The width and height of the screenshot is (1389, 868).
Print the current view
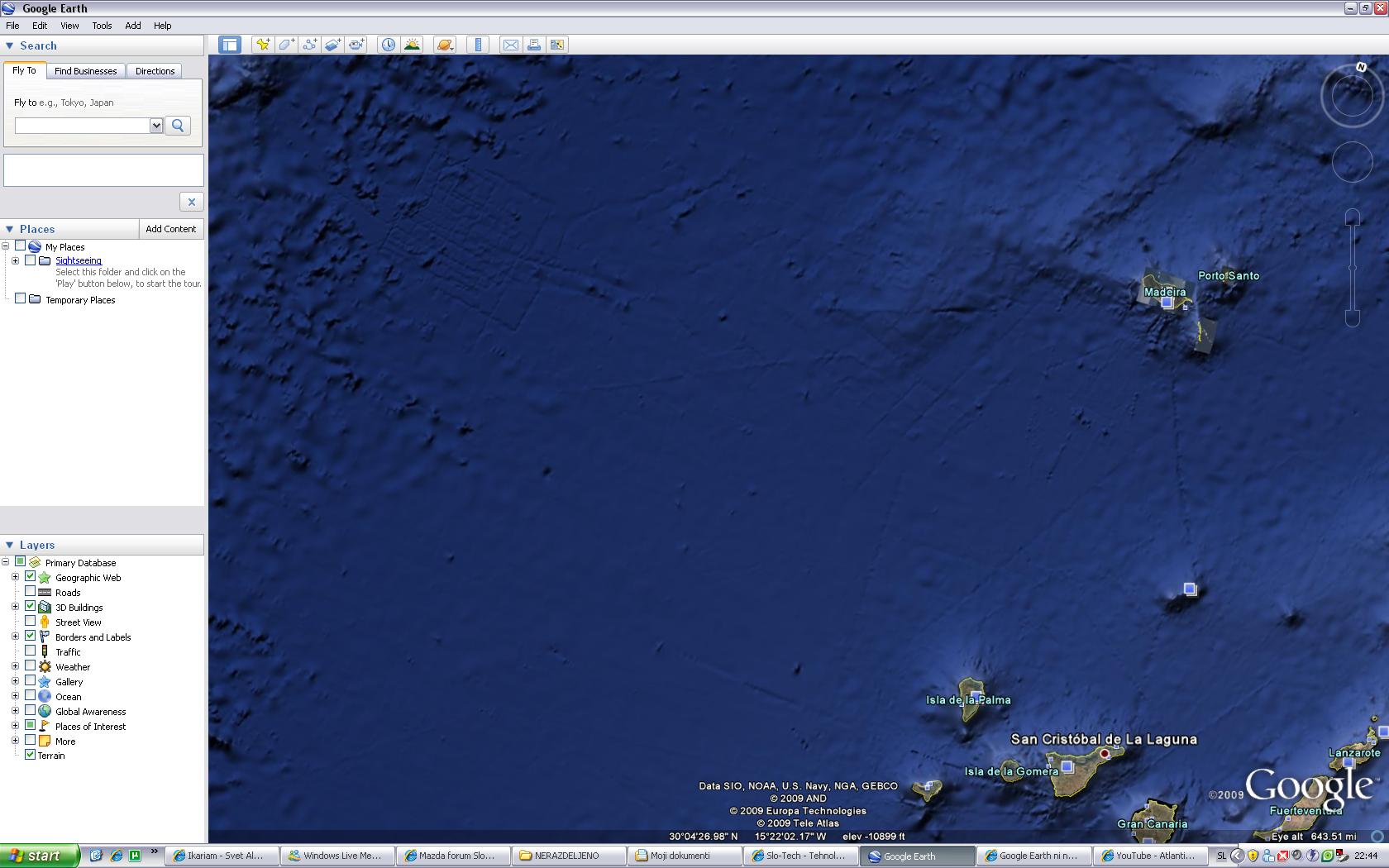coord(534,45)
